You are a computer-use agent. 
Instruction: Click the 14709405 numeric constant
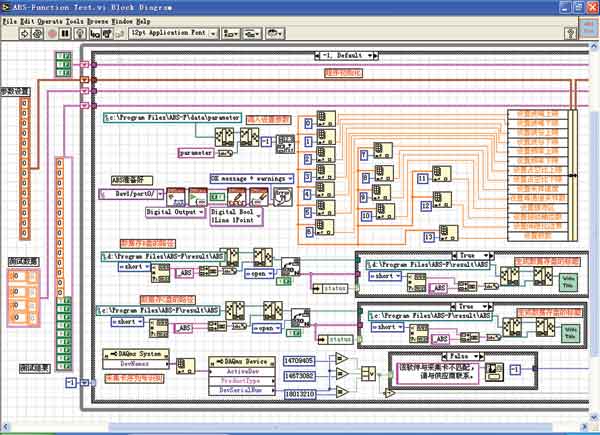tap(299, 359)
